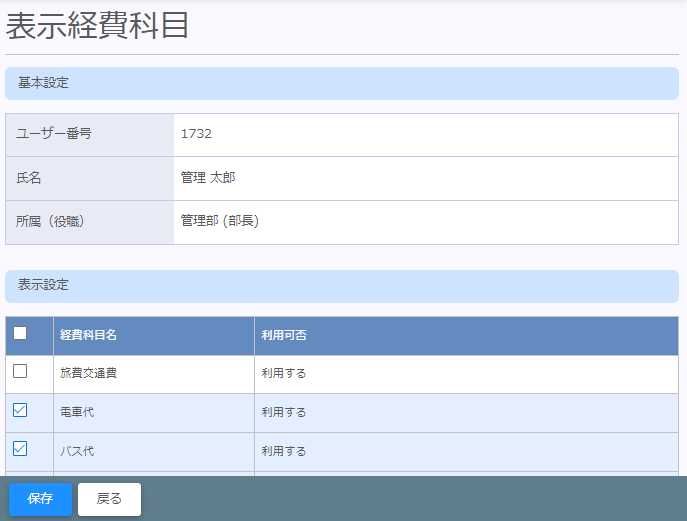Click the 表示設定 section header
Screen dimensions: 687x521
click(43, 285)
